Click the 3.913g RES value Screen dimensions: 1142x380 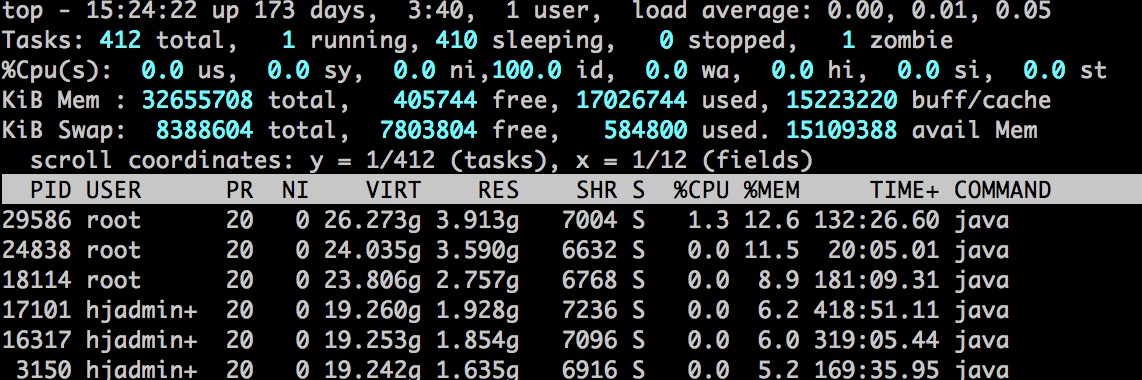click(x=478, y=220)
